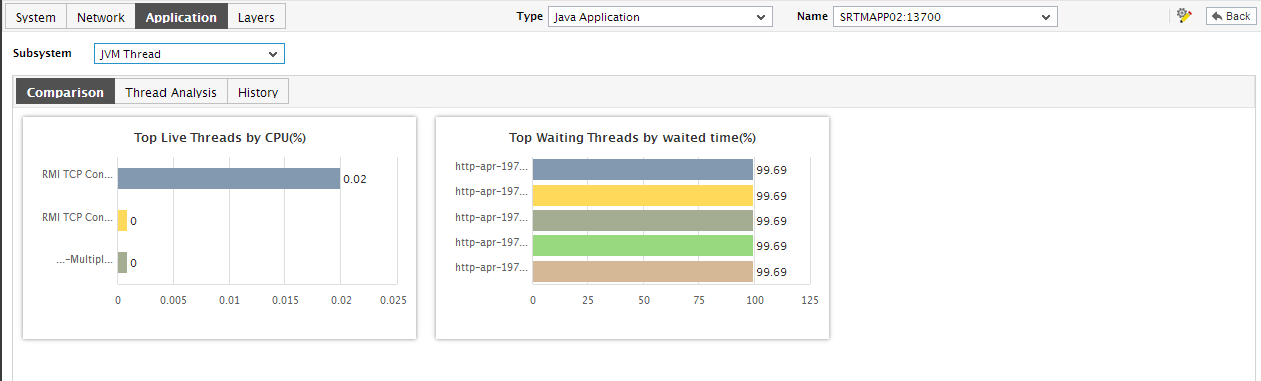Click the yellow waiting thread bar
The height and width of the screenshot is (381, 1261).
(x=643, y=195)
